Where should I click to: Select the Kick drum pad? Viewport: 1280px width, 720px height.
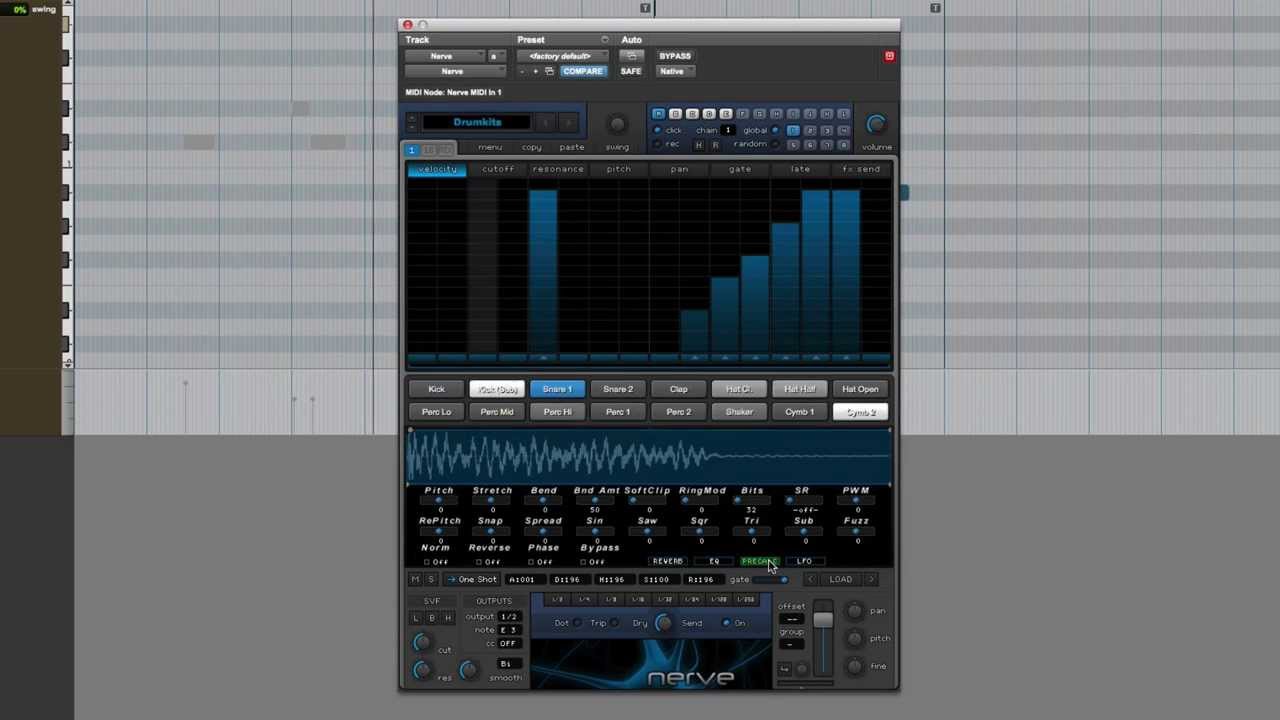tap(436, 389)
